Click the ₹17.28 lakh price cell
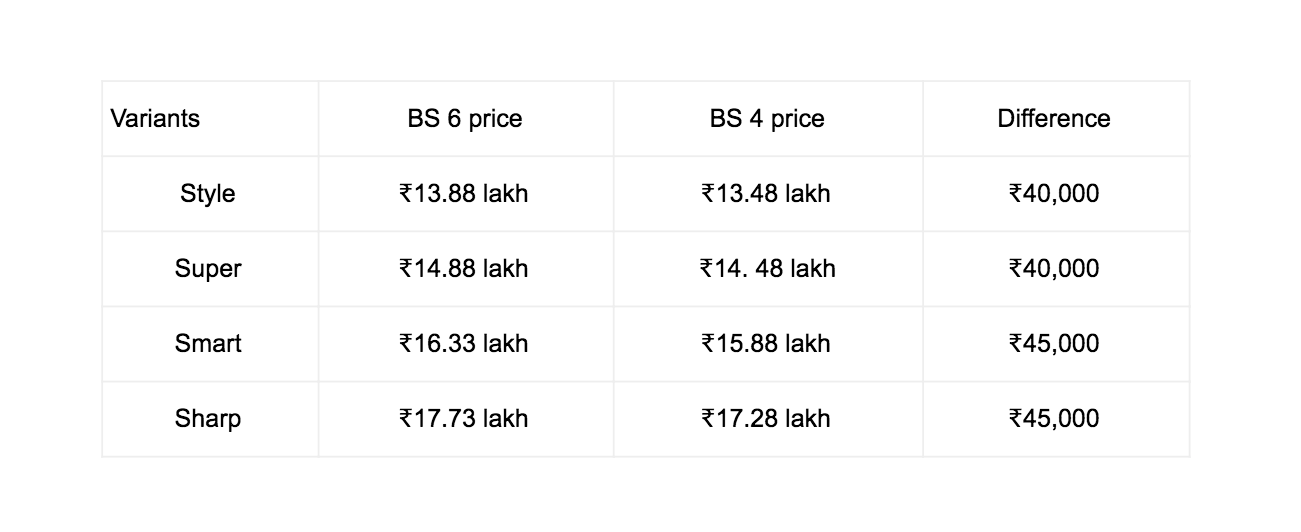 click(x=766, y=418)
